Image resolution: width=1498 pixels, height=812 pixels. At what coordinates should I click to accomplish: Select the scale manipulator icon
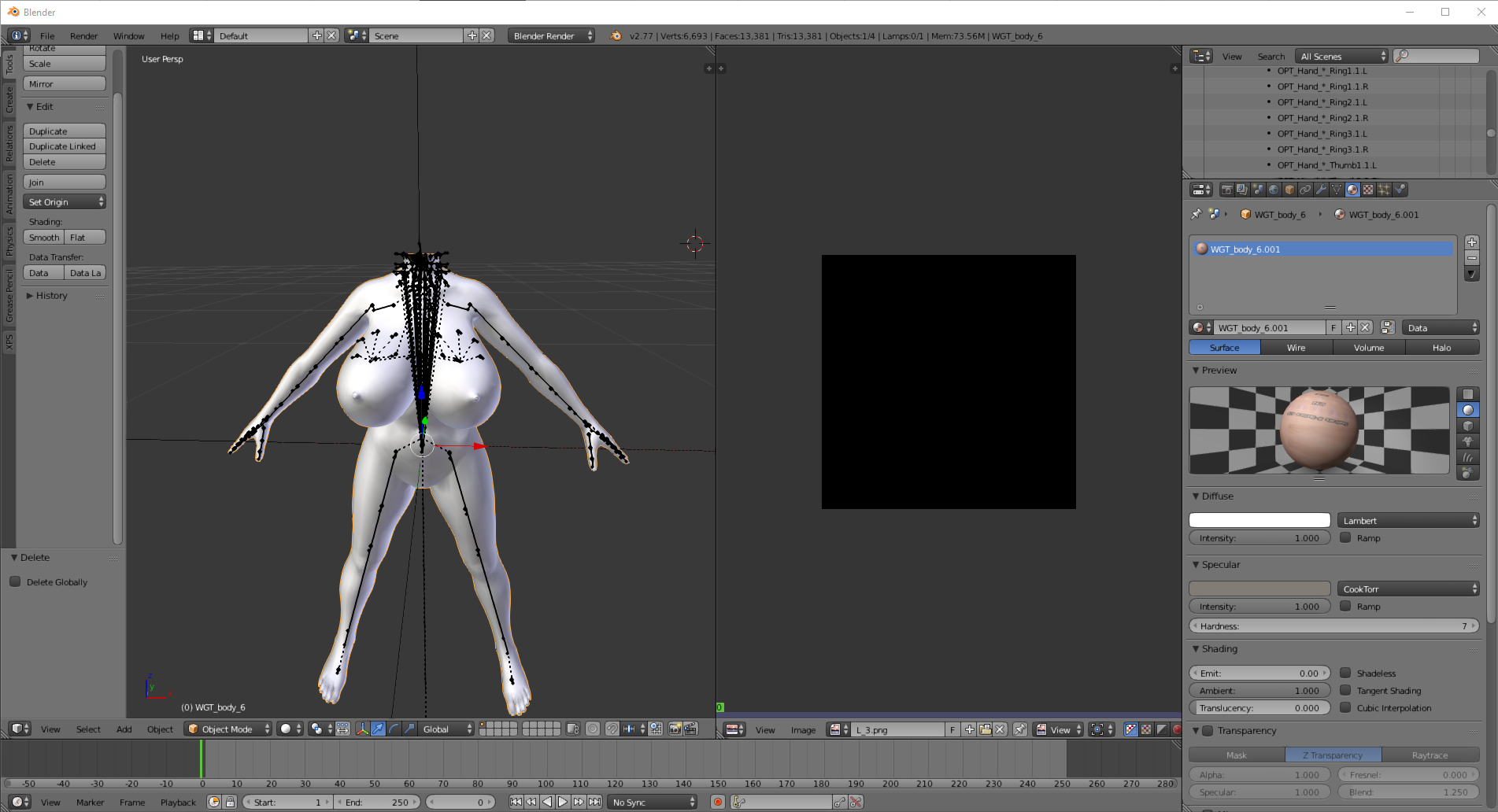tap(409, 729)
